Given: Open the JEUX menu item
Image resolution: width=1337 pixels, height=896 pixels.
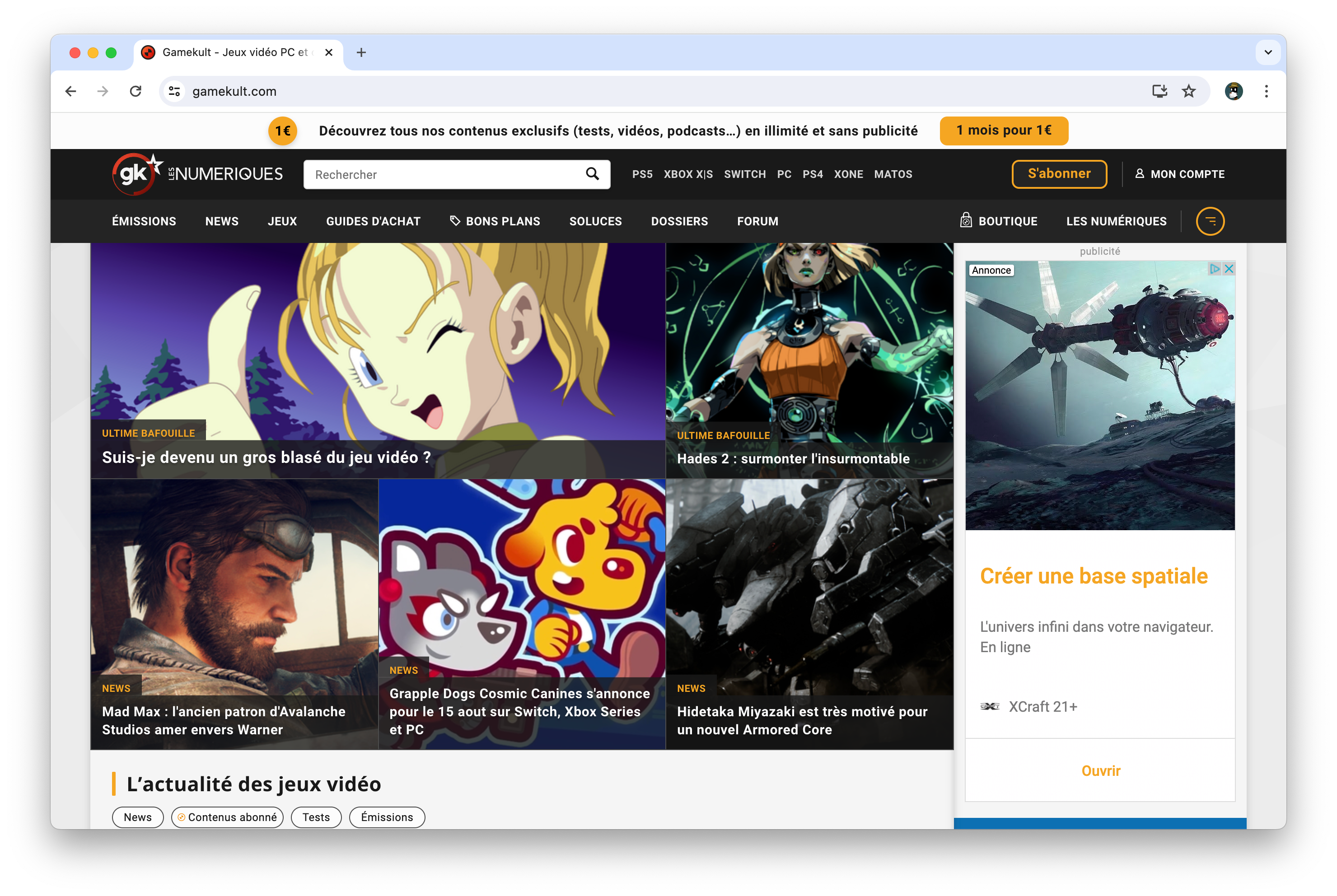Looking at the screenshot, I should coord(282,221).
